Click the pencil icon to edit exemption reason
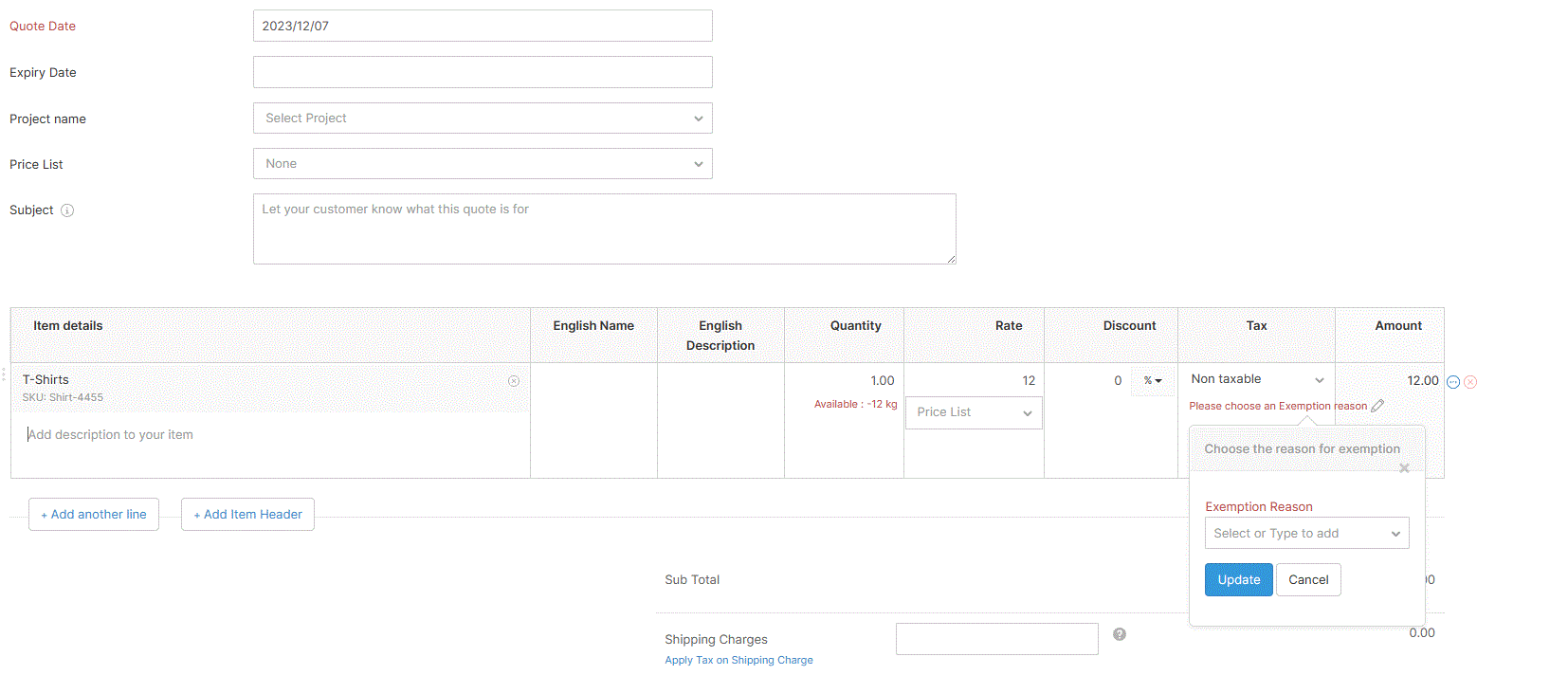This screenshot has height=675, width=1568. (x=1377, y=406)
